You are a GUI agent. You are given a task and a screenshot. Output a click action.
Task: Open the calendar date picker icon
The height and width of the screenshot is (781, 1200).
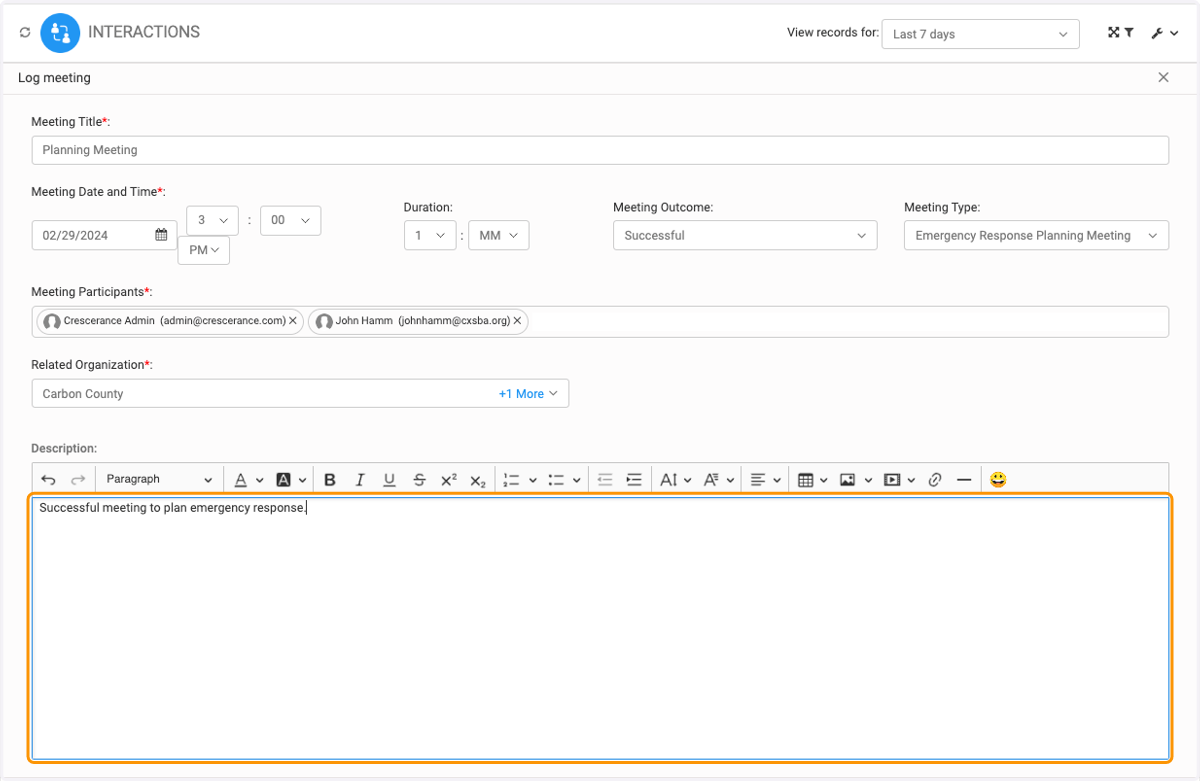161,235
